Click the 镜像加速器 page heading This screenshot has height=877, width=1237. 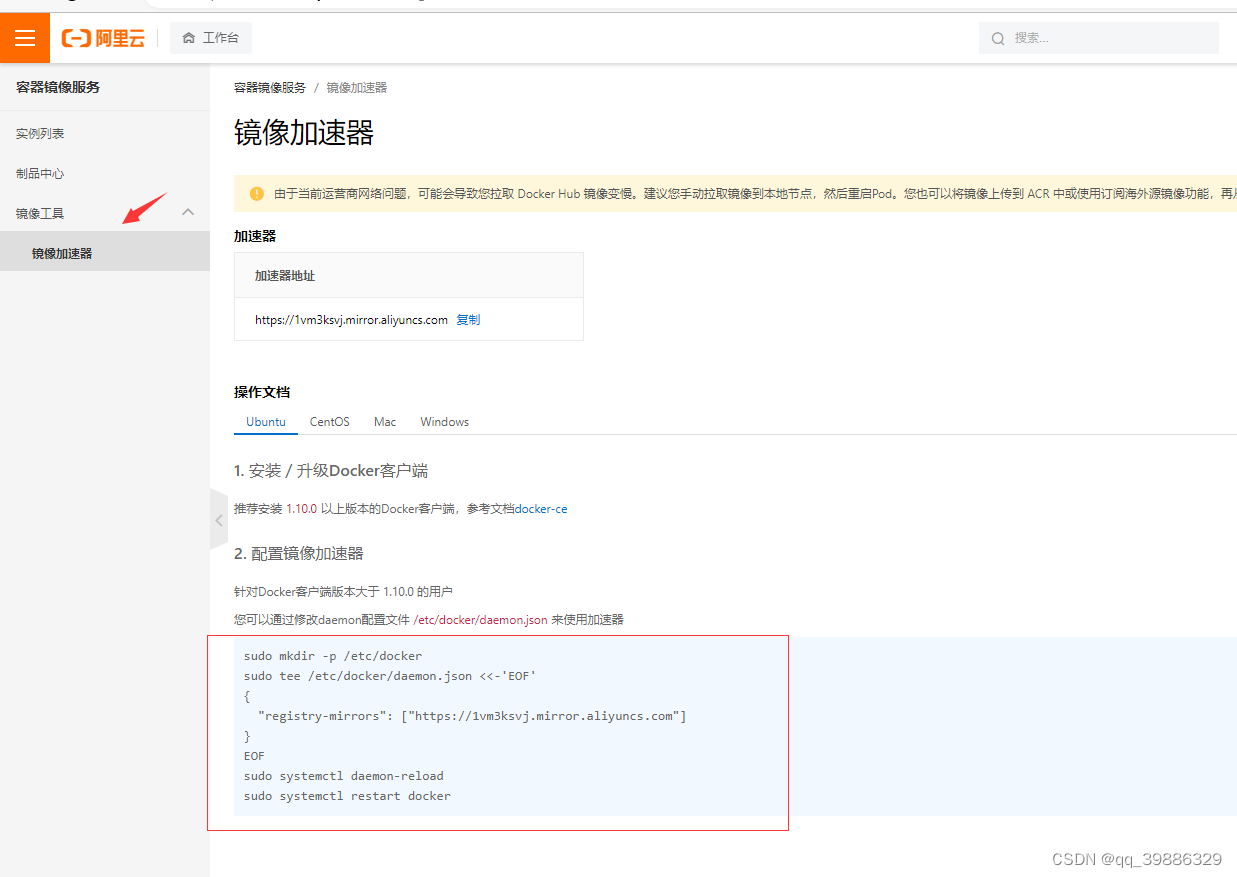(x=304, y=133)
